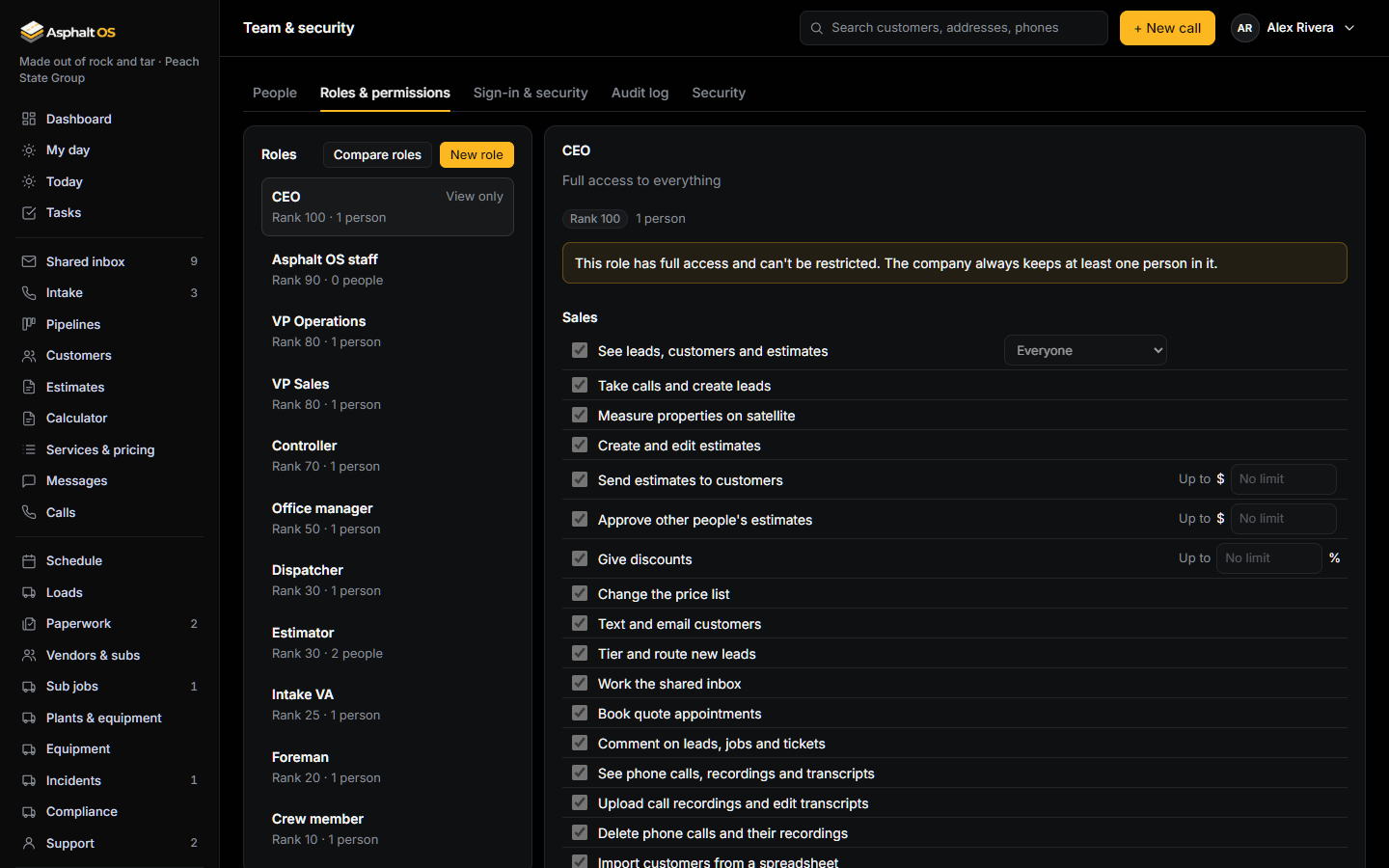Screen dimensions: 1389x868
Task: Toggle 'See leads, customers and estimates' checkbox
Action: (x=580, y=350)
